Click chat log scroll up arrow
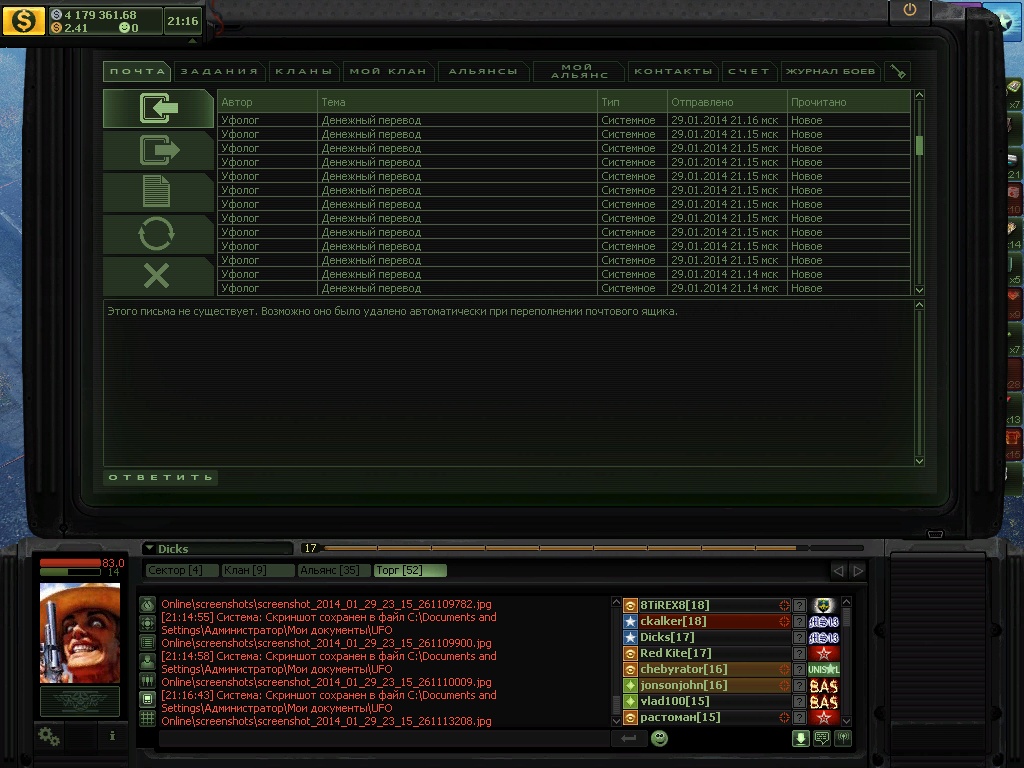The width and height of the screenshot is (1024, 768). tap(616, 601)
